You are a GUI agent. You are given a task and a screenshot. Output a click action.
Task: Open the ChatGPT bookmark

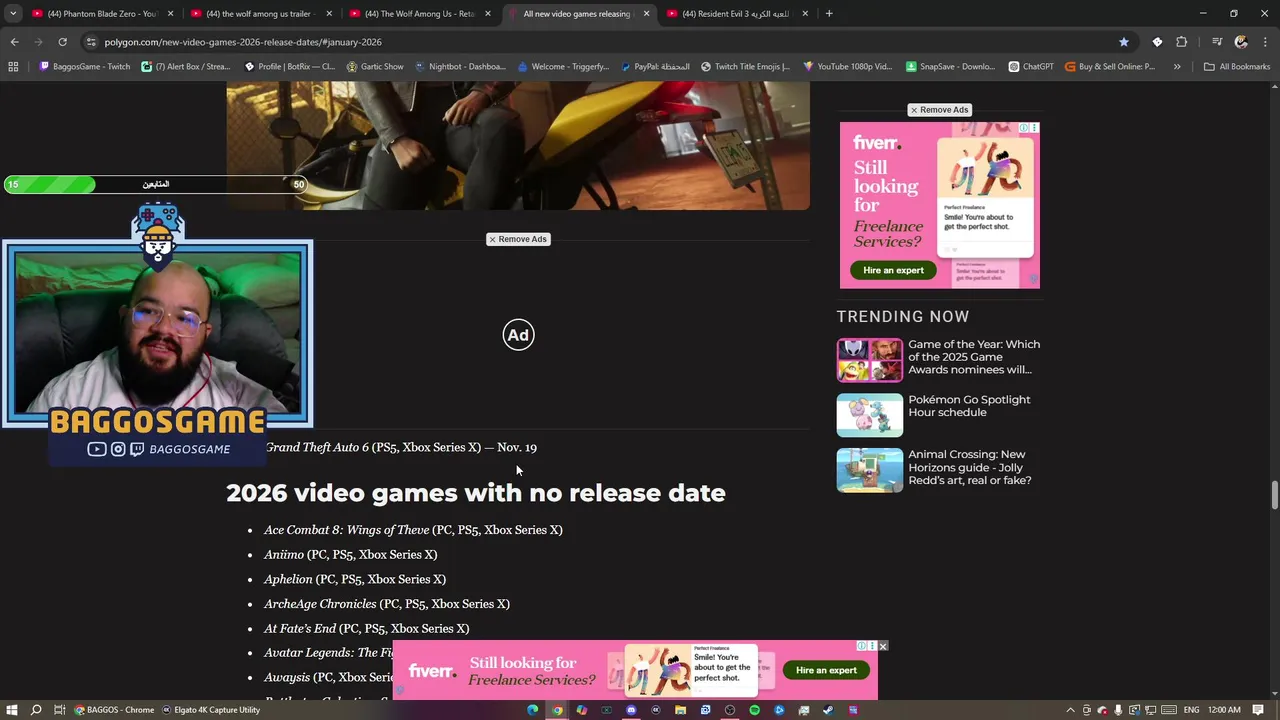(1031, 67)
